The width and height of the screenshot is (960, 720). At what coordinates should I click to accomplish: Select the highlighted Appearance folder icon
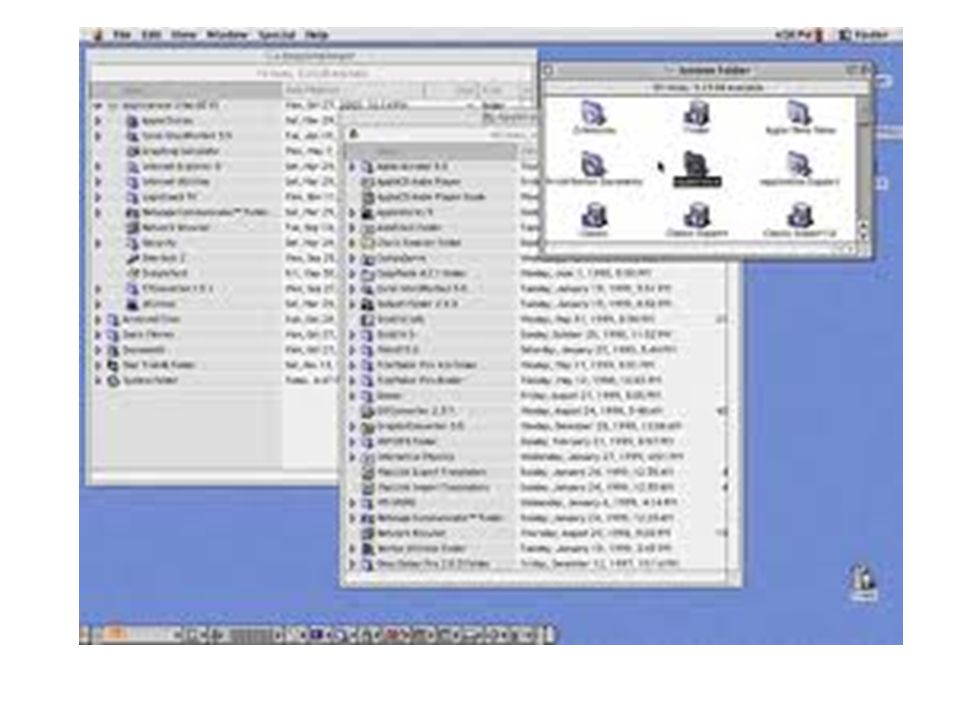click(697, 169)
